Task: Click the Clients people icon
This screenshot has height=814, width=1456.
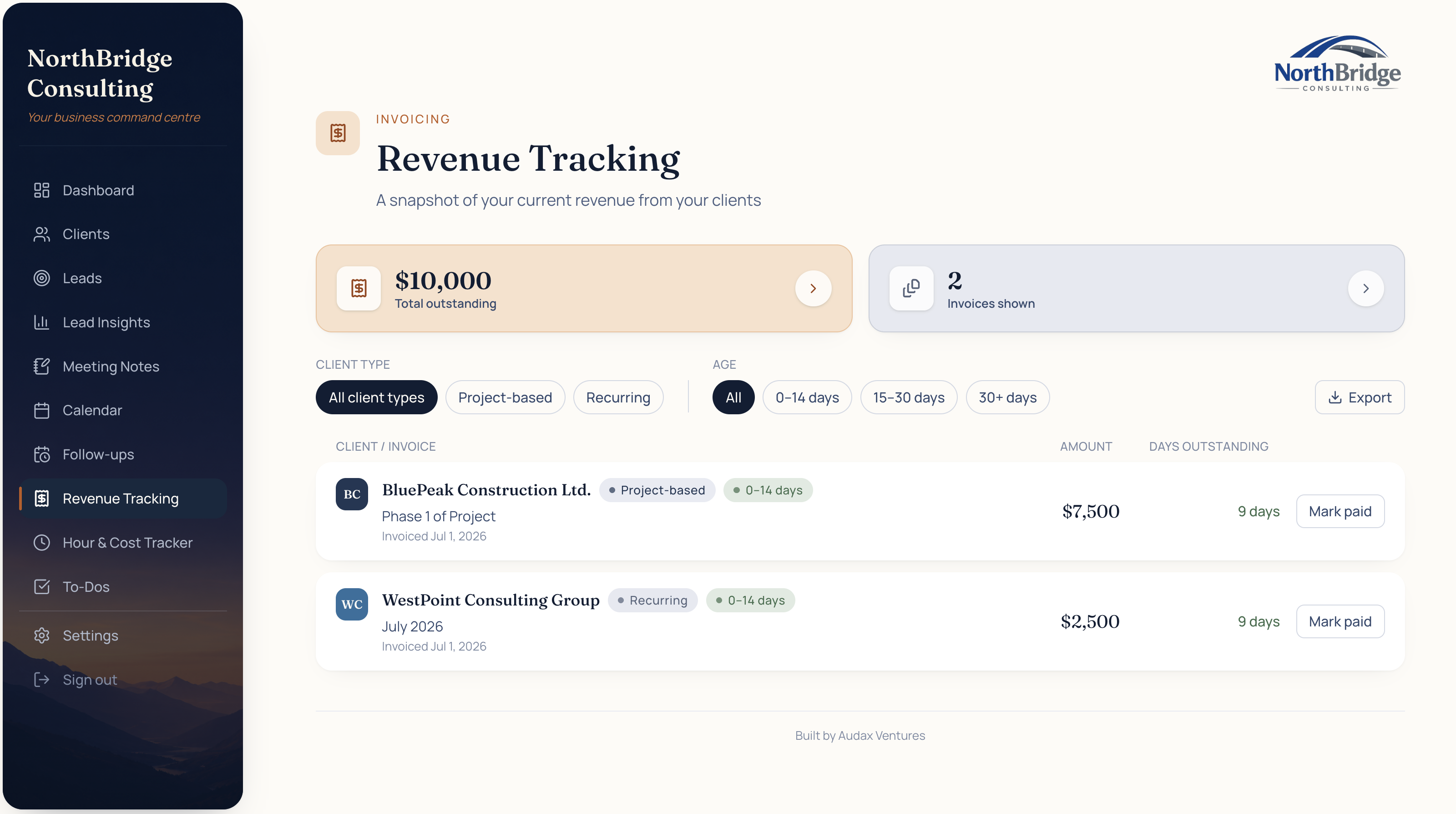Action: pyautogui.click(x=41, y=234)
